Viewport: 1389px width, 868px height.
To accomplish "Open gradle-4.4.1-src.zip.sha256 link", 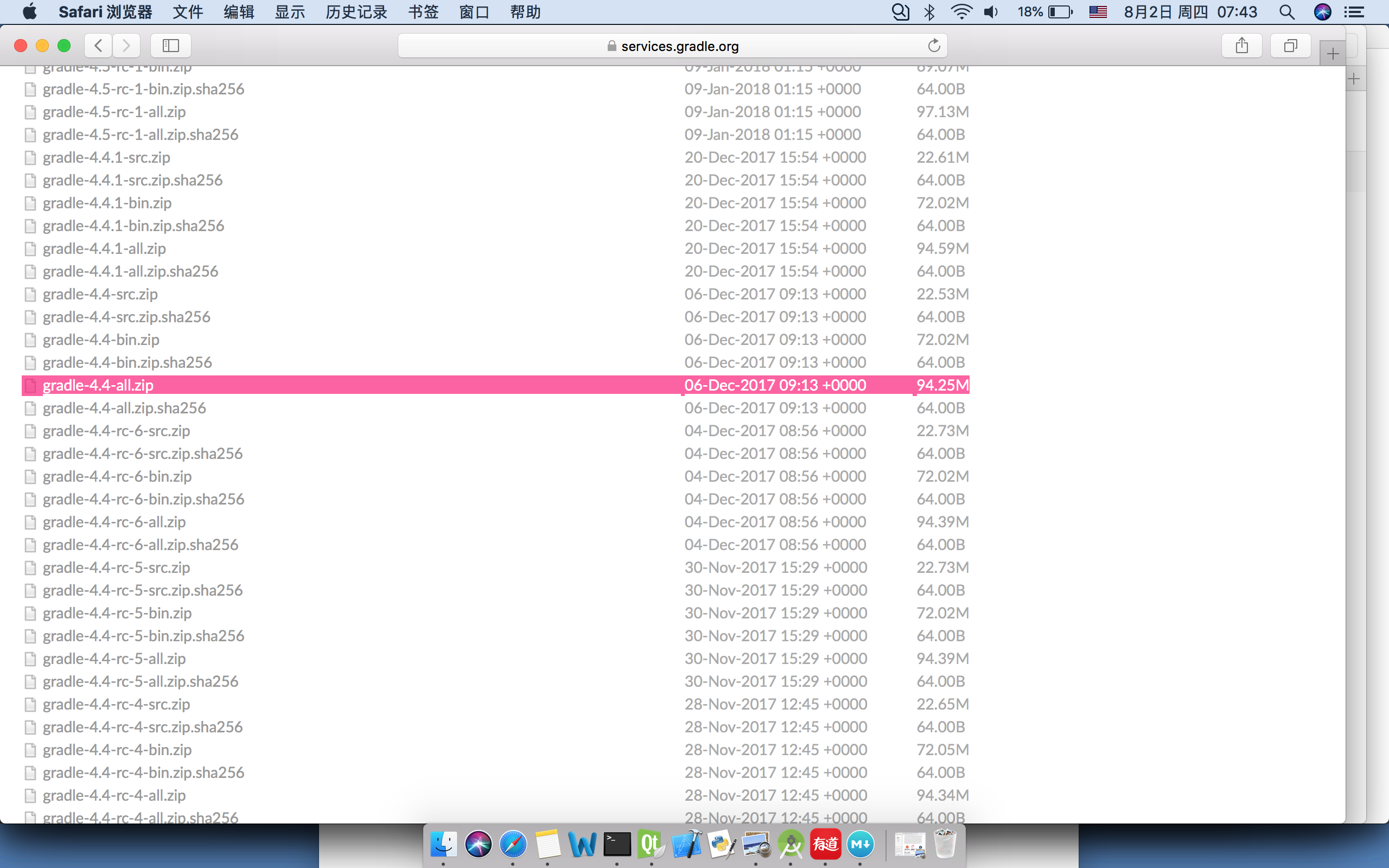I will pyautogui.click(x=132, y=180).
